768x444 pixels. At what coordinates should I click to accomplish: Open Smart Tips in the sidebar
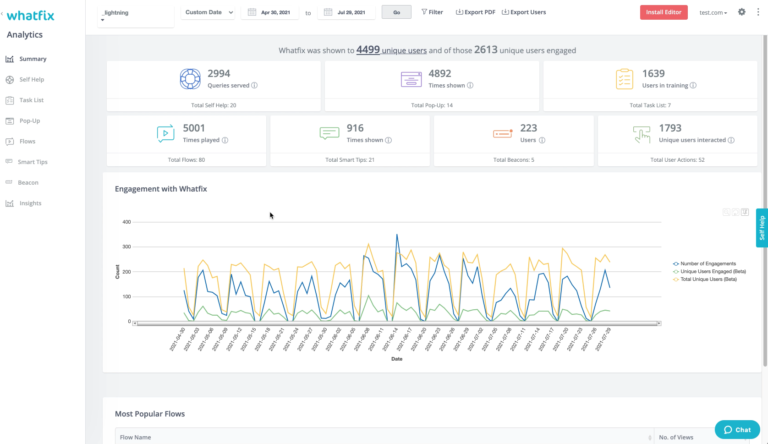(33, 161)
